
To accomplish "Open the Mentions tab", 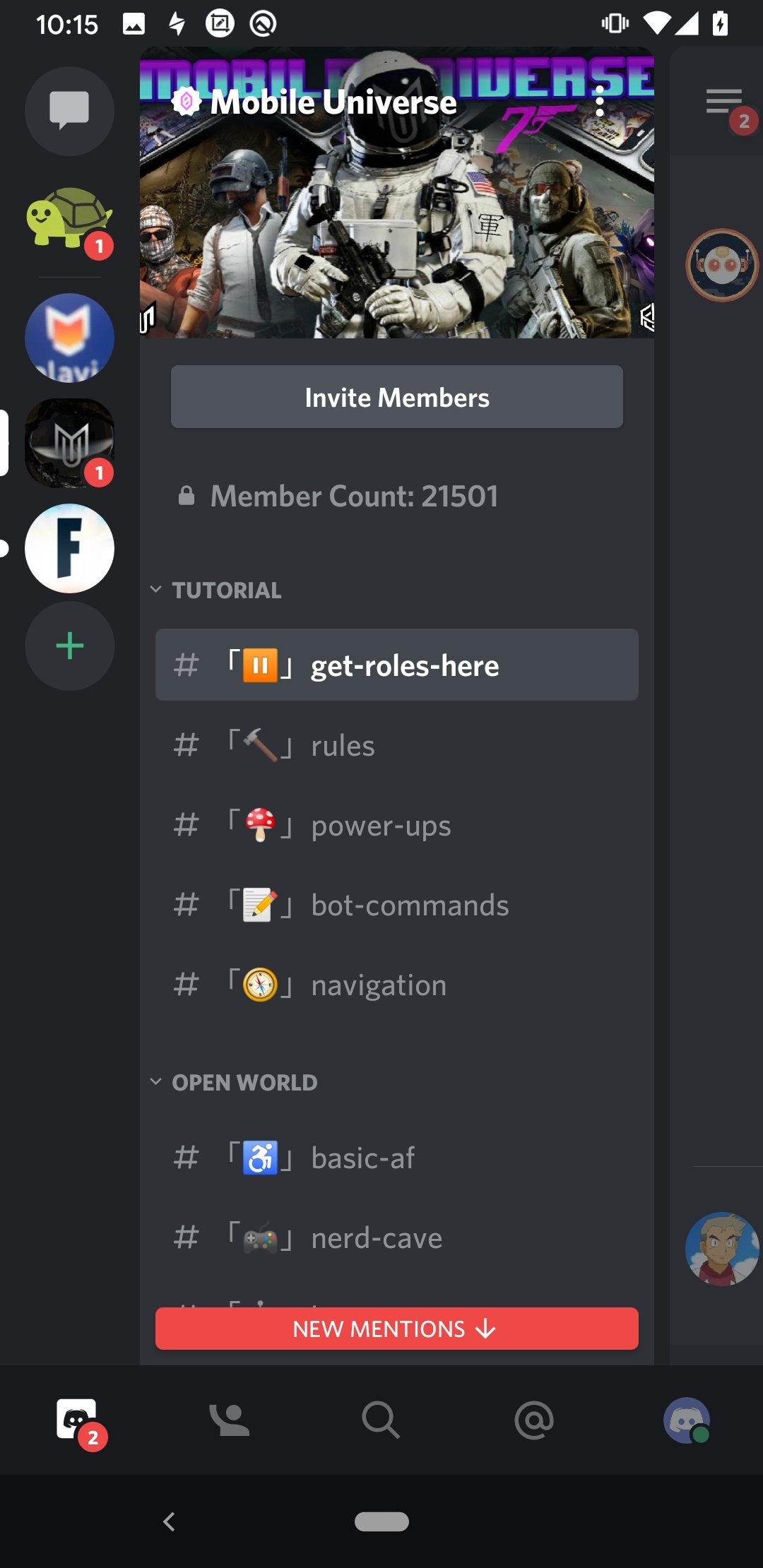I will tap(534, 1420).
